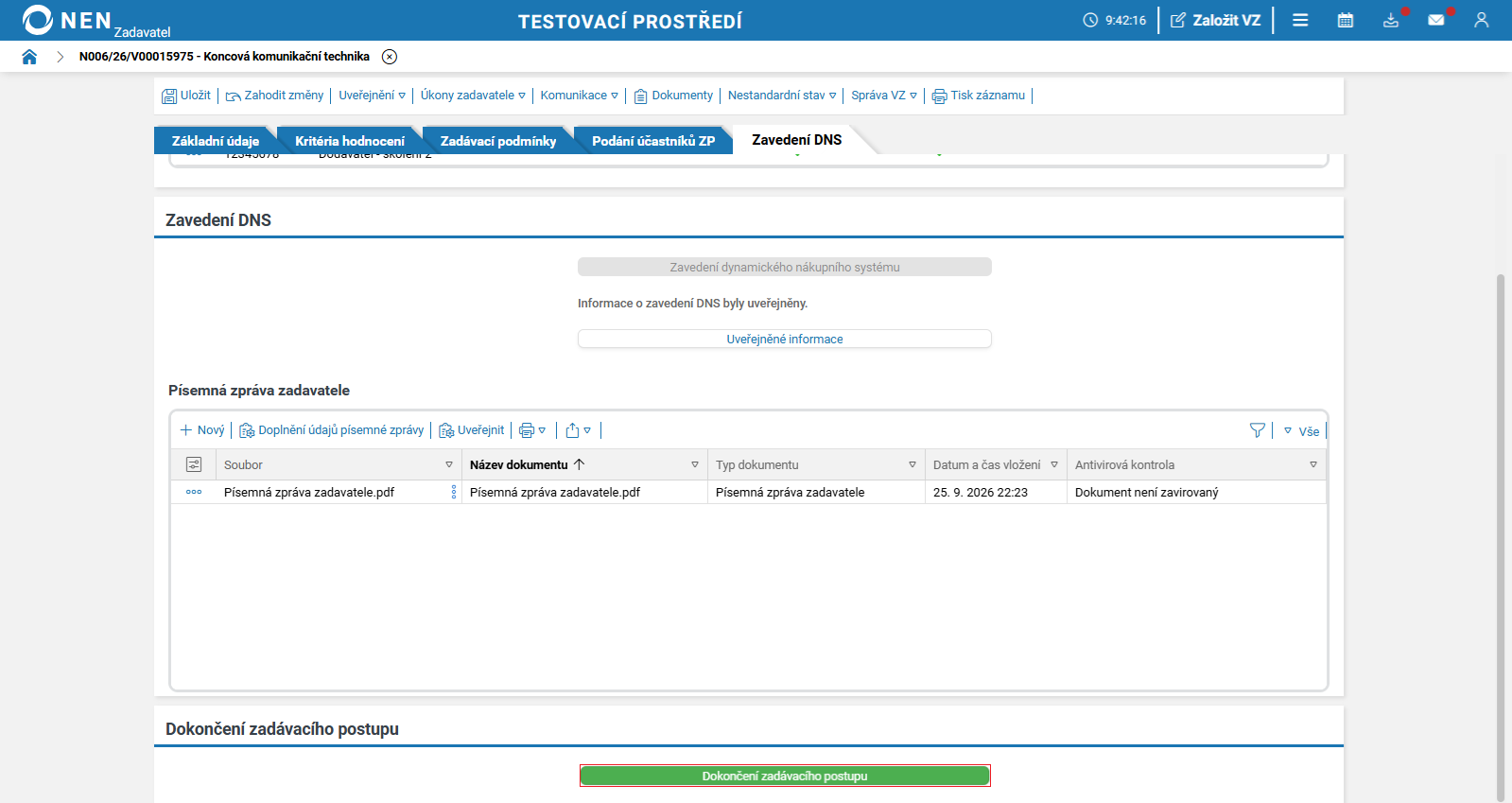Image resolution: width=1512 pixels, height=803 pixels.
Task: Click the green Dokončení zadávacího postupu button
Action: [x=785, y=776]
